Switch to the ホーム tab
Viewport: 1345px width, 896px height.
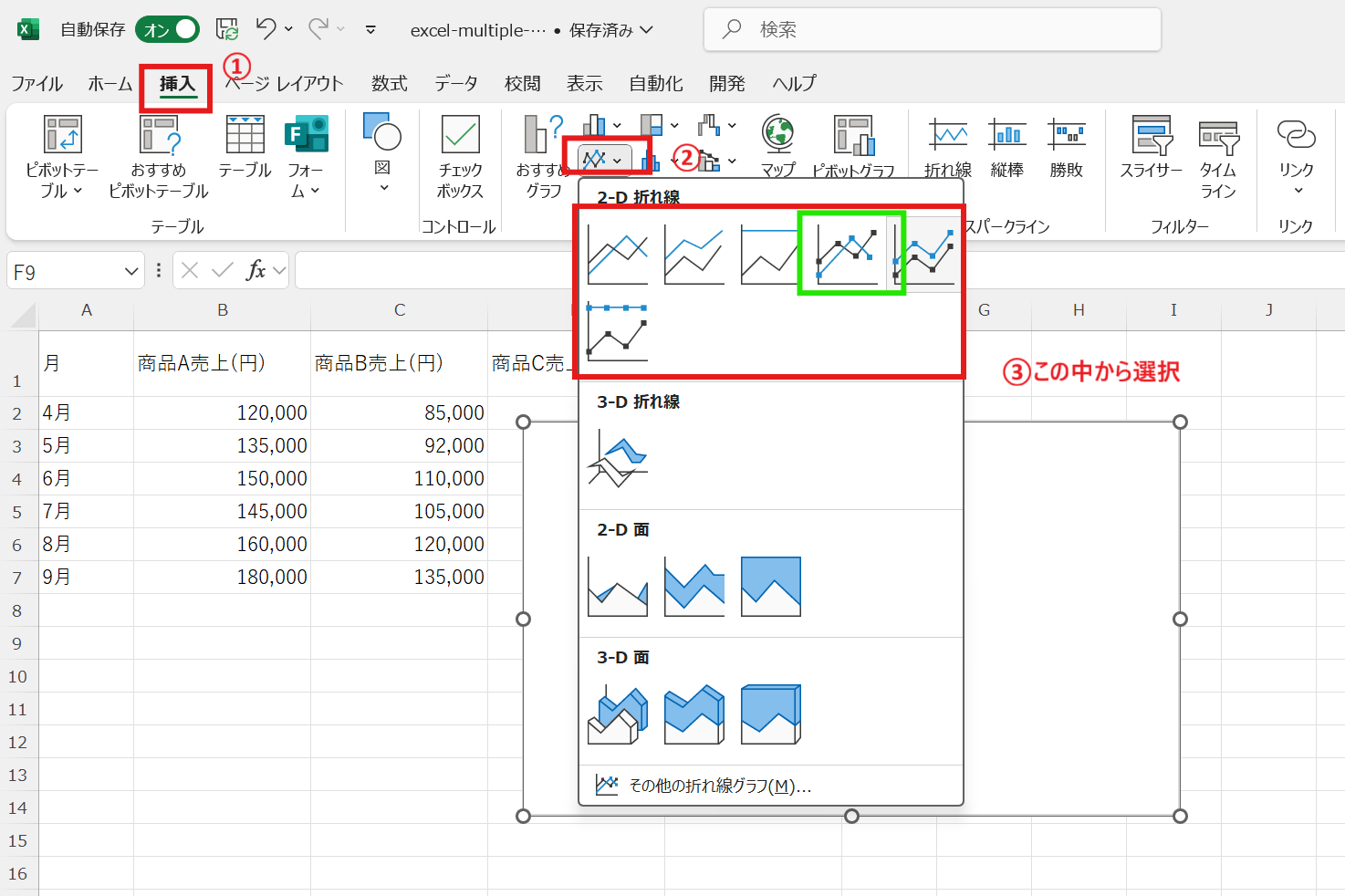coord(110,84)
